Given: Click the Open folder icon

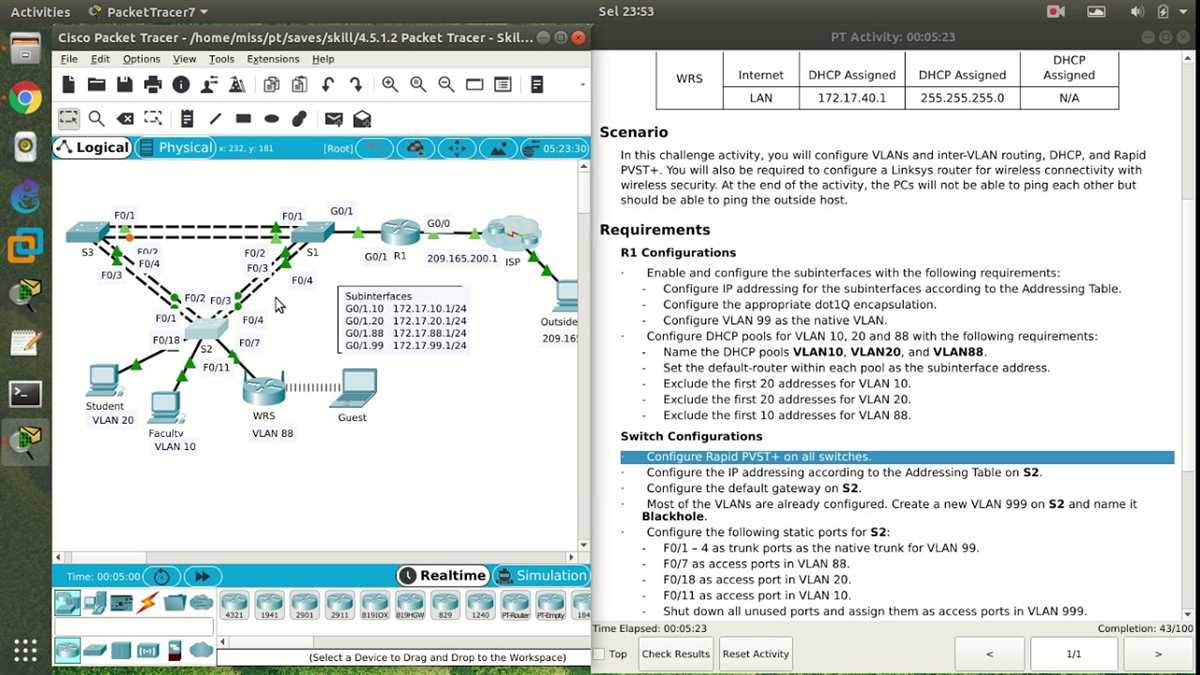Looking at the screenshot, I should [x=96, y=85].
